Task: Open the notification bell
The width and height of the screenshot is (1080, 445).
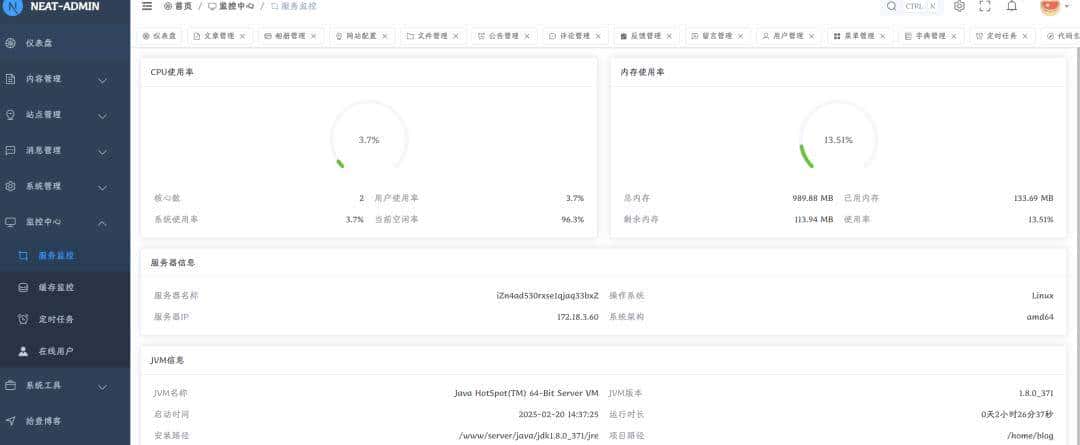Action: [x=1011, y=6]
